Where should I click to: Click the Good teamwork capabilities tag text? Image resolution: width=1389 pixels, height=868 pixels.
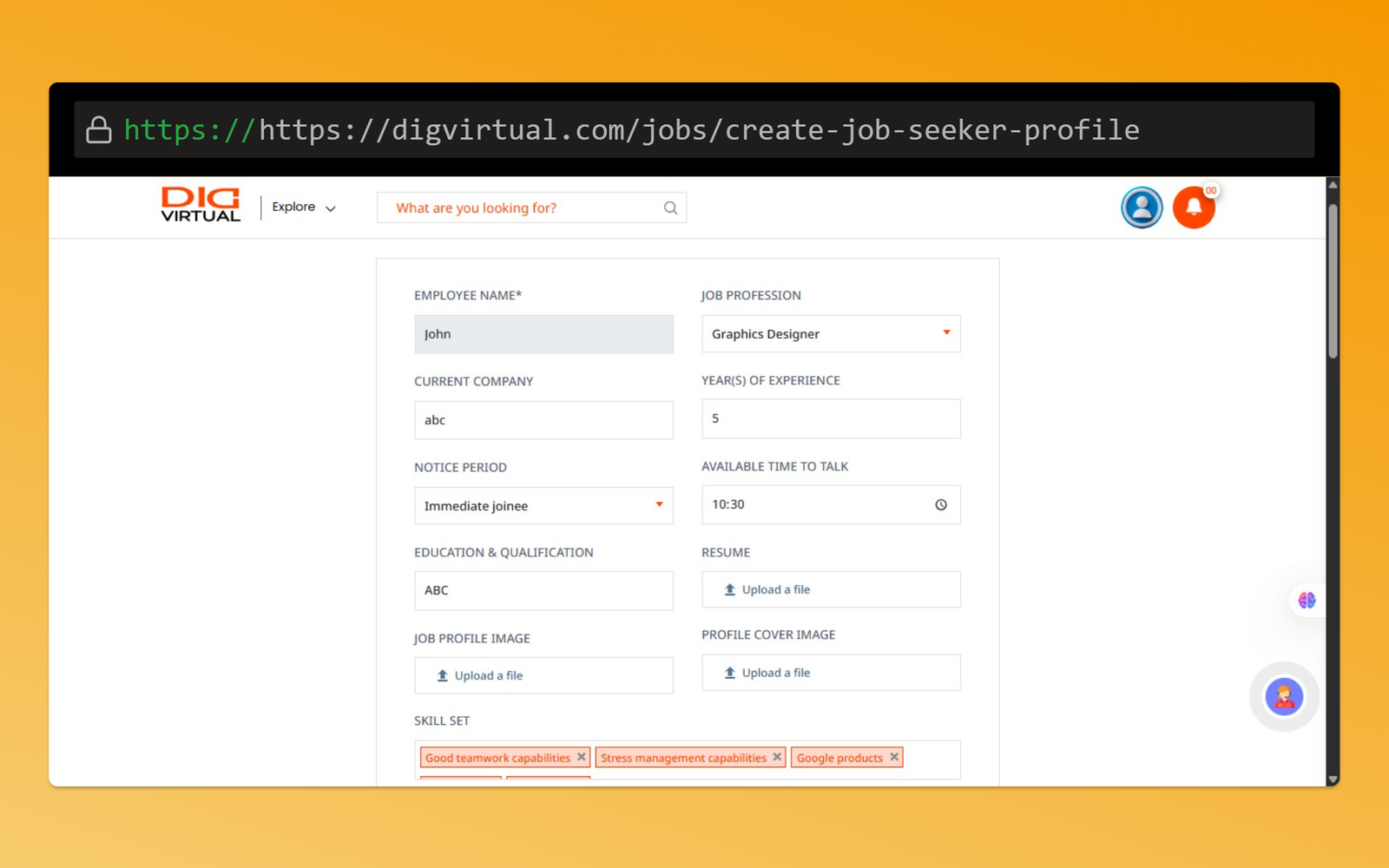[497, 758]
